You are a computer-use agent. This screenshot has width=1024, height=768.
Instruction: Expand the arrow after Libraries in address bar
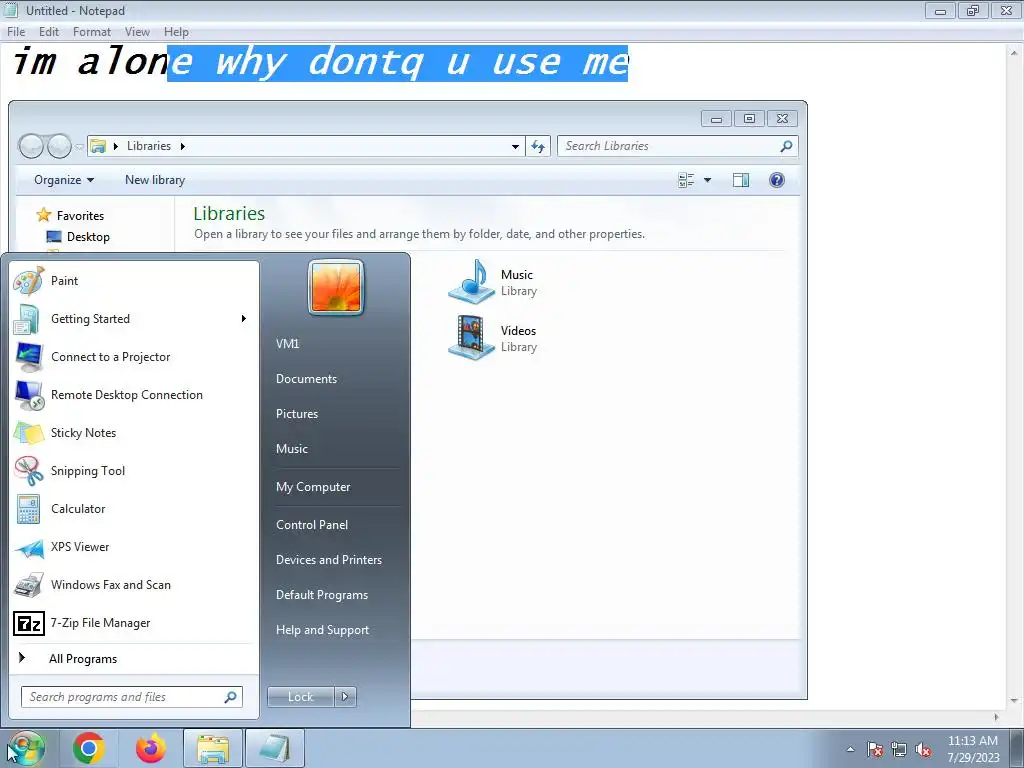183,146
